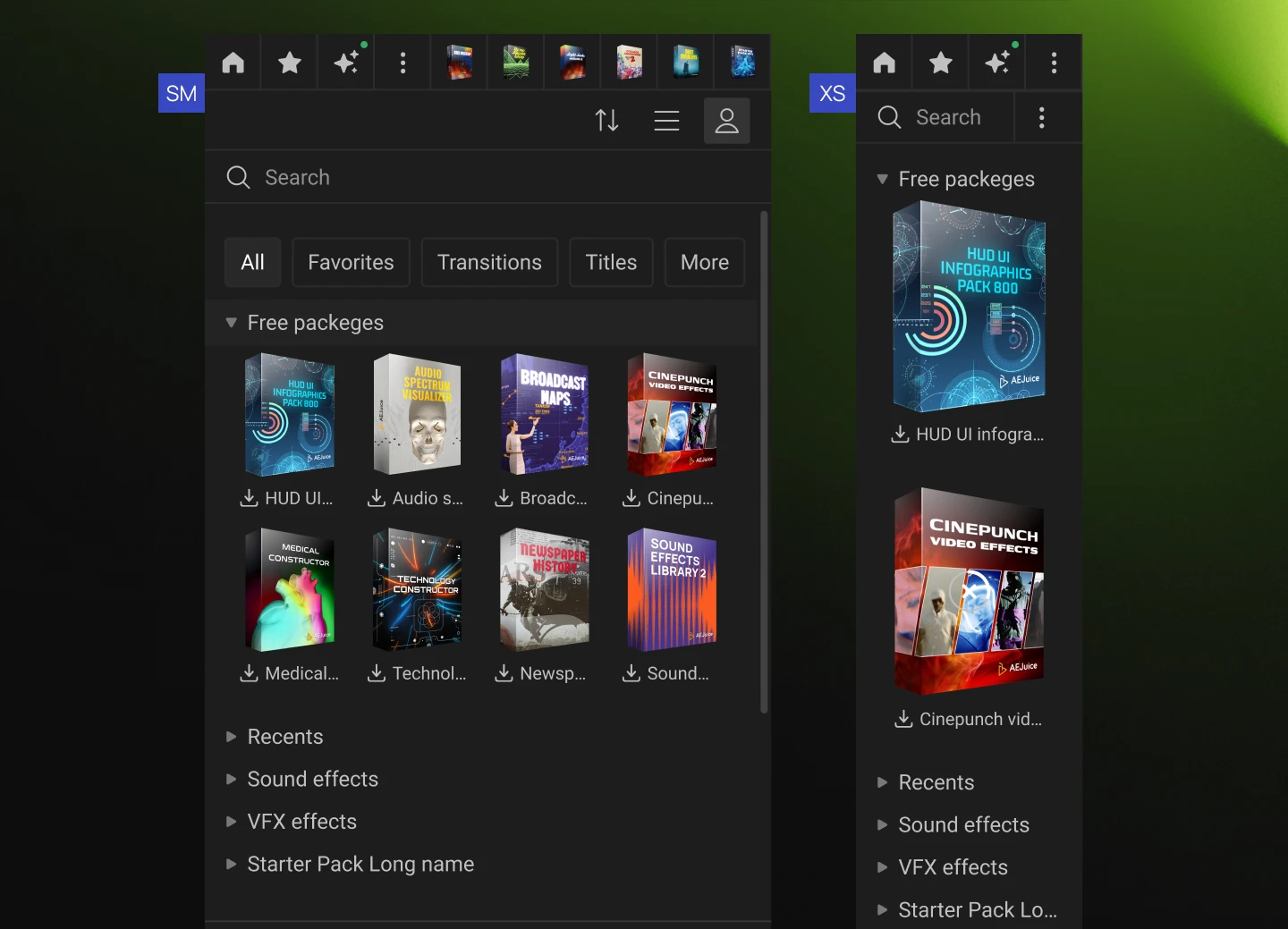Switch to list view with the lines icon
The height and width of the screenshot is (929, 1288).
click(x=667, y=120)
